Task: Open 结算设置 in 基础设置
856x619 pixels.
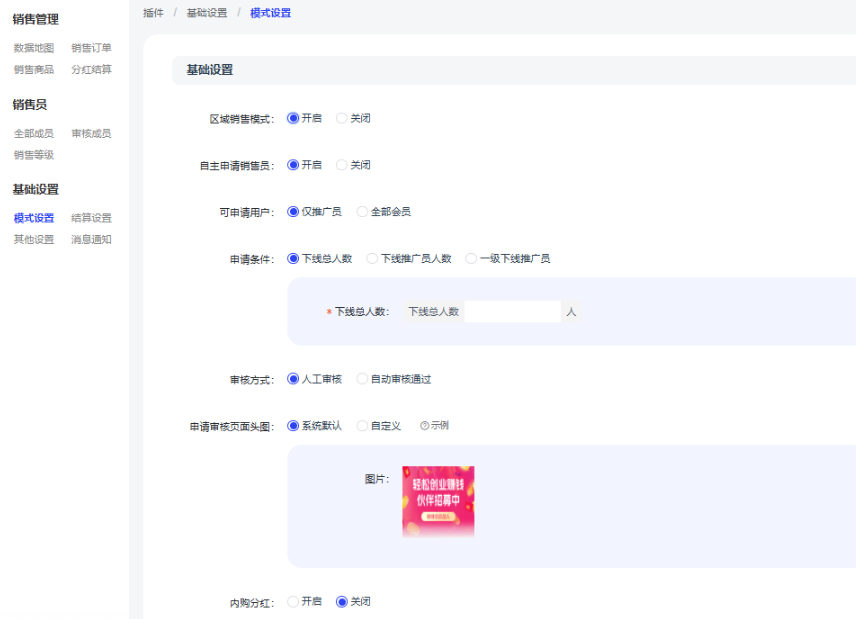Action: 91,218
